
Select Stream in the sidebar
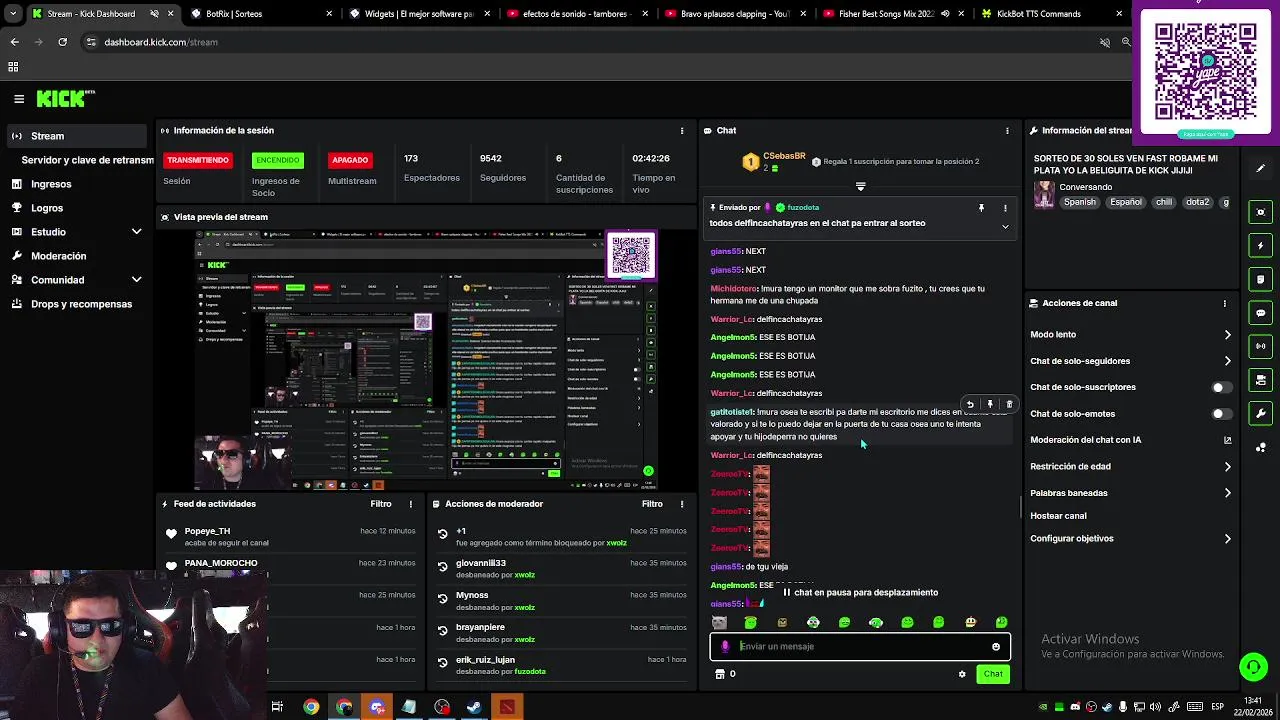pos(77,136)
